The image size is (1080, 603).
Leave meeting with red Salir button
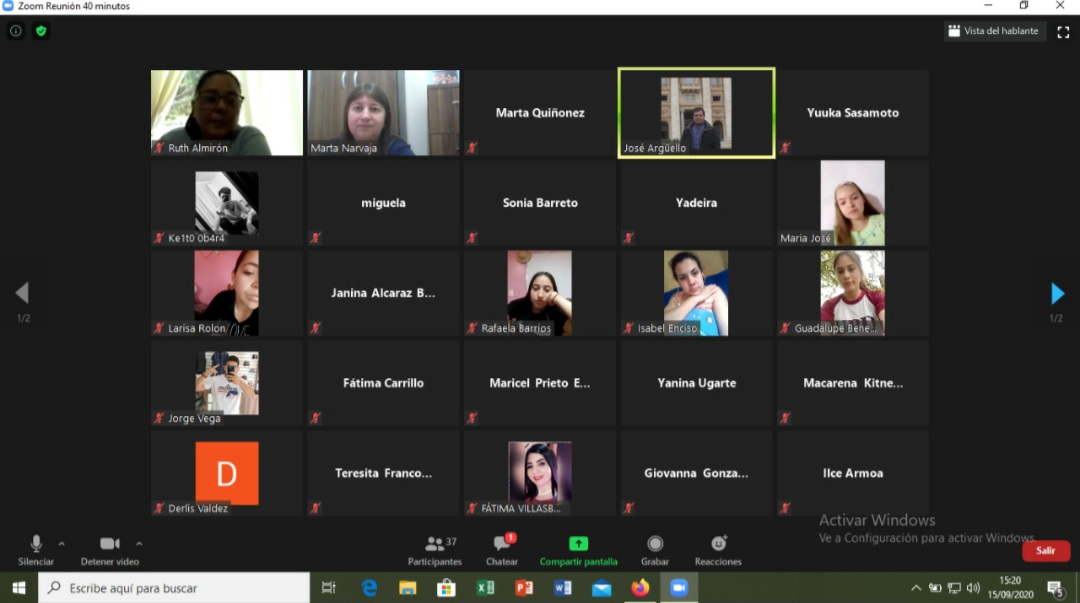1046,551
